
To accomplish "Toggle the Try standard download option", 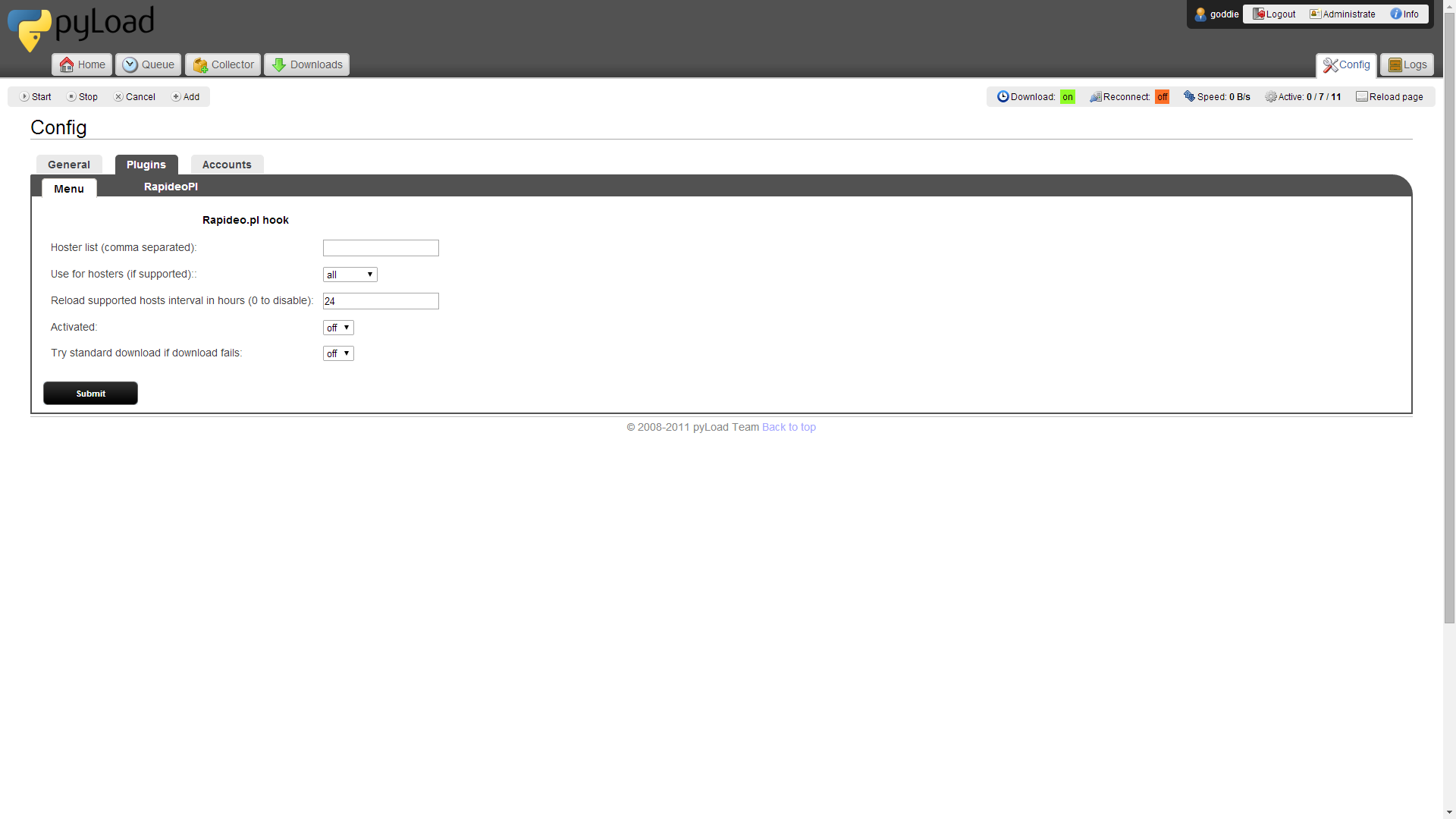I will [337, 353].
